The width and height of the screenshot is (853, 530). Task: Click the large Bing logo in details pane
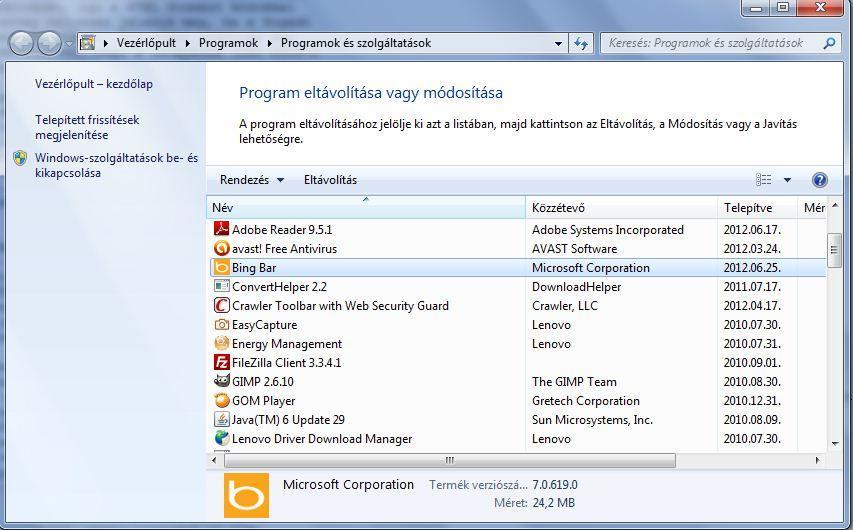coord(246,495)
